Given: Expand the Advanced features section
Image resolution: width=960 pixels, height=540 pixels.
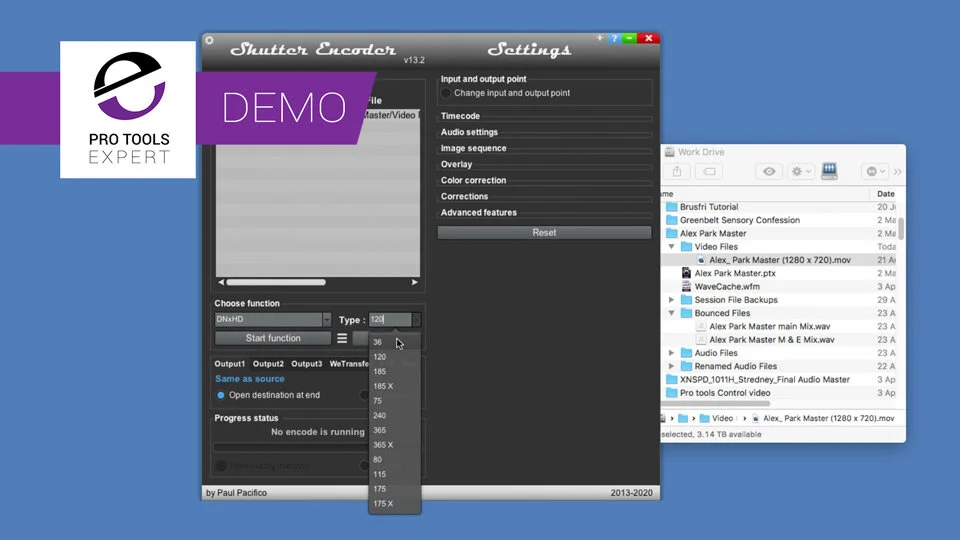Looking at the screenshot, I should click(x=479, y=212).
